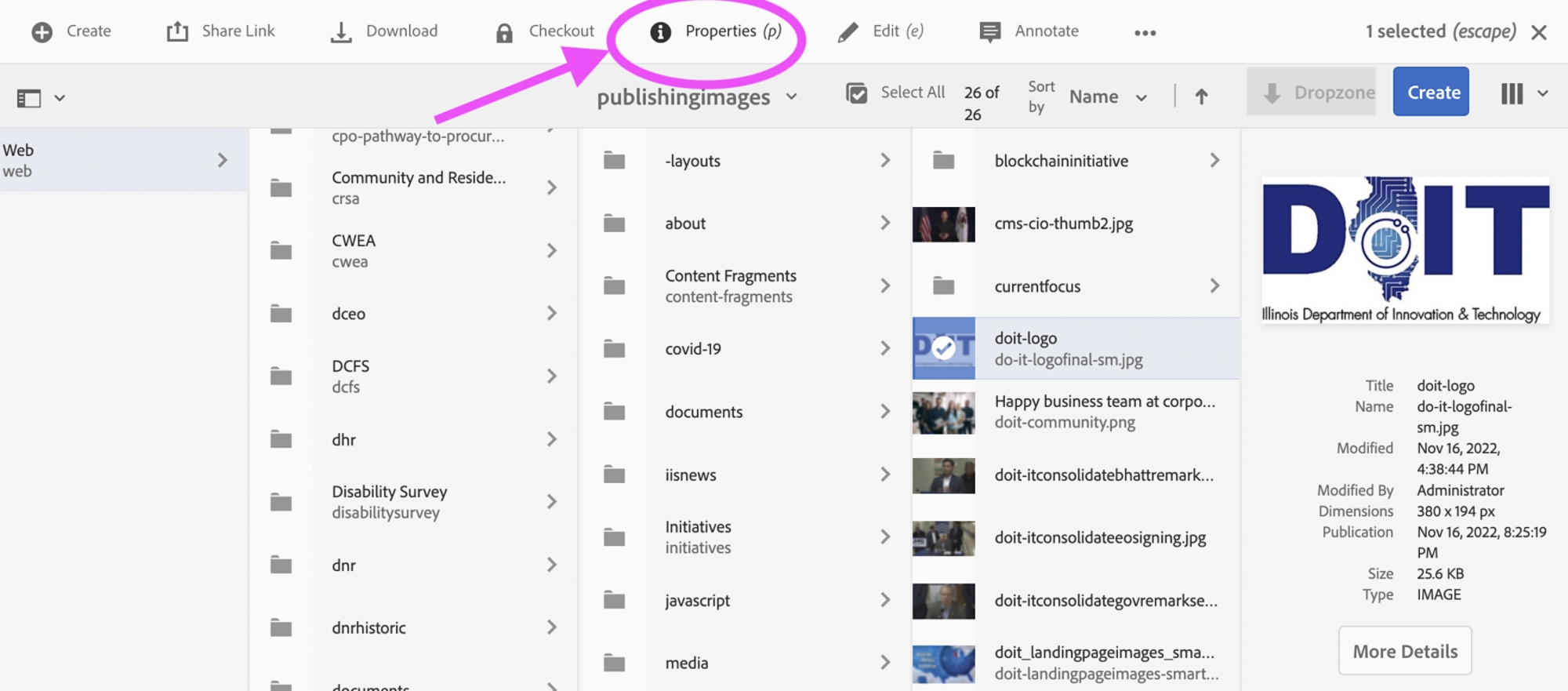1568x691 pixels.
Task: Expand the Content Fragments chevron
Action: 885,285
